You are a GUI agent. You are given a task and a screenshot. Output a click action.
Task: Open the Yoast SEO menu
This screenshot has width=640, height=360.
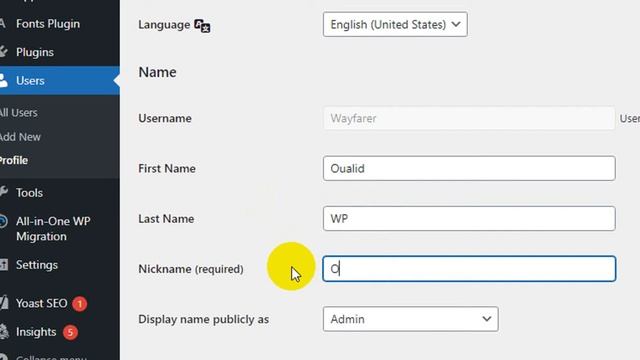(x=41, y=303)
